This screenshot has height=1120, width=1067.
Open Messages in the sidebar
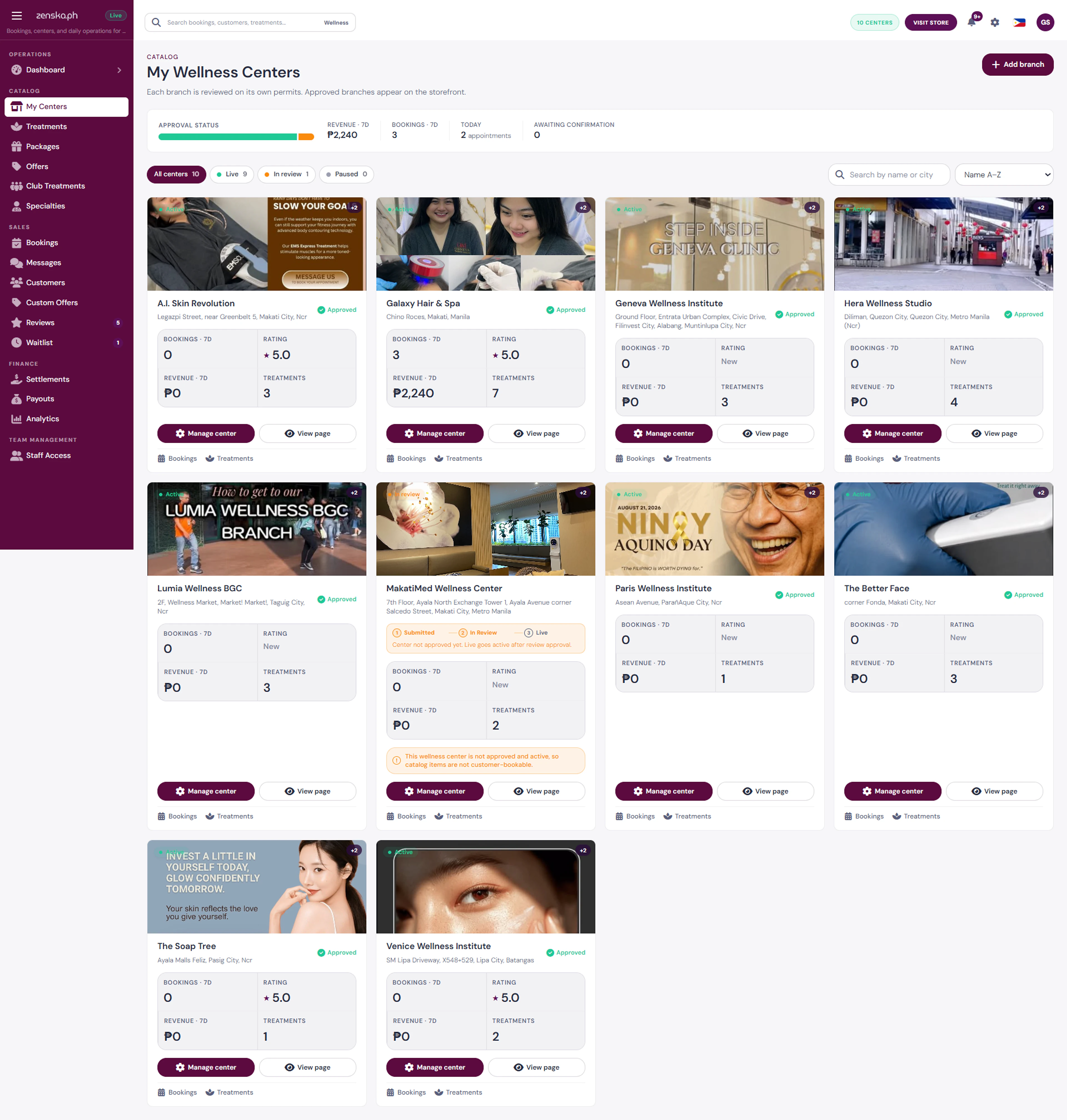click(66, 263)
